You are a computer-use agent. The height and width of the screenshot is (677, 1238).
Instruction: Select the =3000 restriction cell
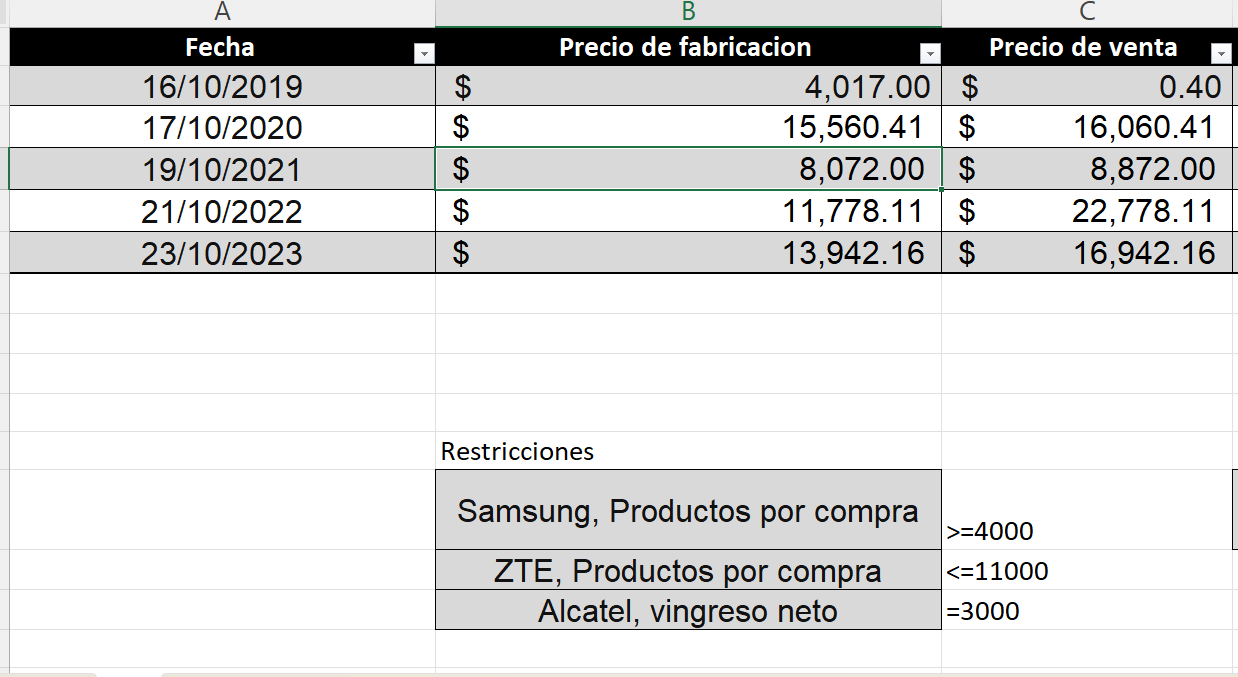click(1089, 610)
